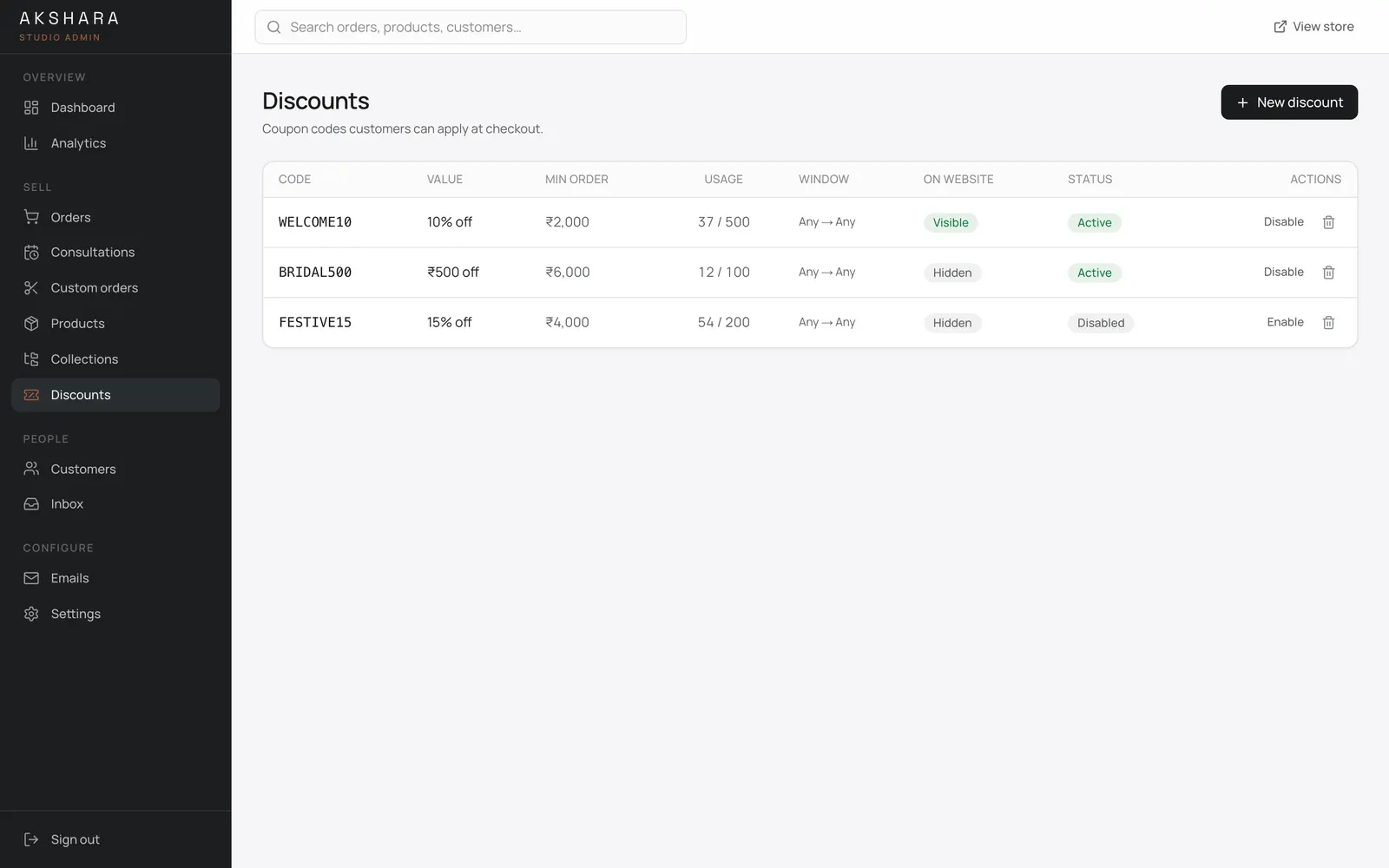
Task: Click the Products box icon
Action: coord(31,324)
